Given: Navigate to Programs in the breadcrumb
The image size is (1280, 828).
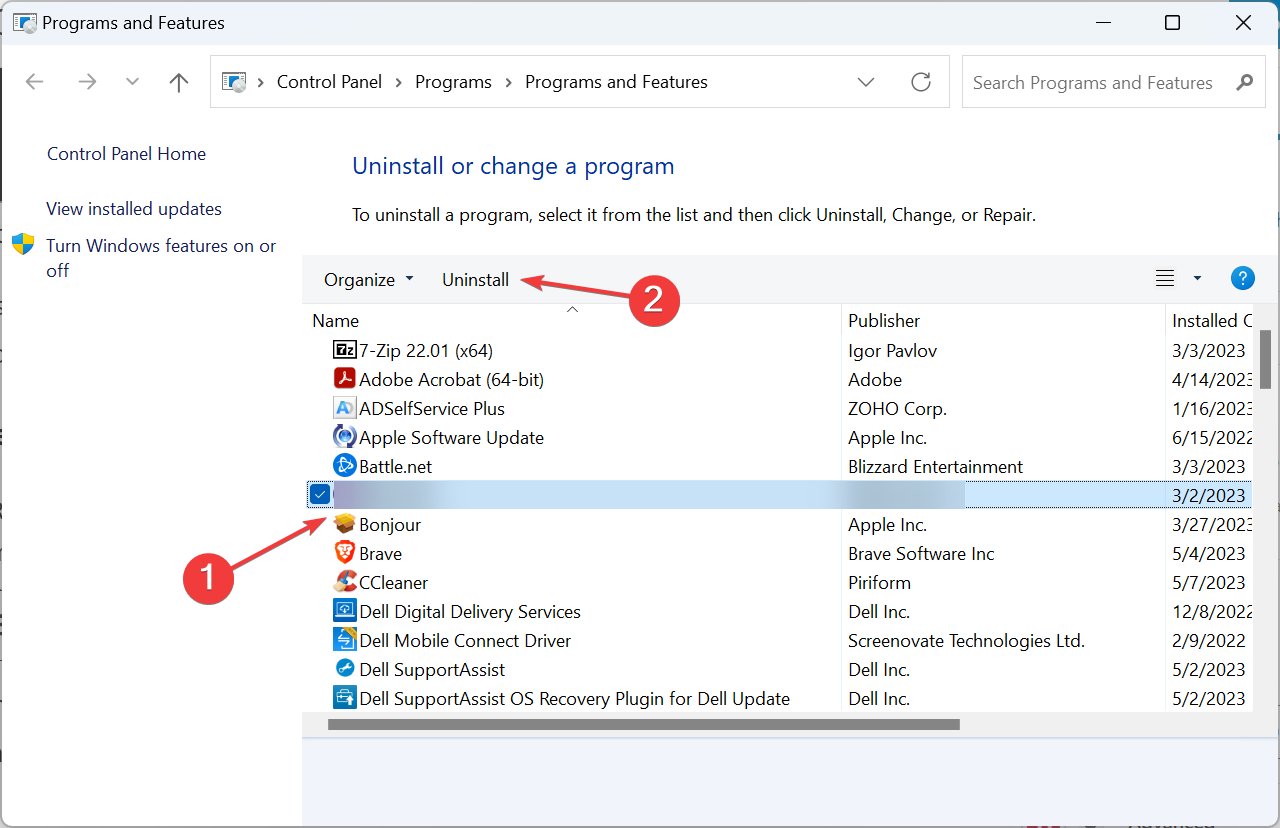Looking at the screenshot, I should click(x=453, y=81).
